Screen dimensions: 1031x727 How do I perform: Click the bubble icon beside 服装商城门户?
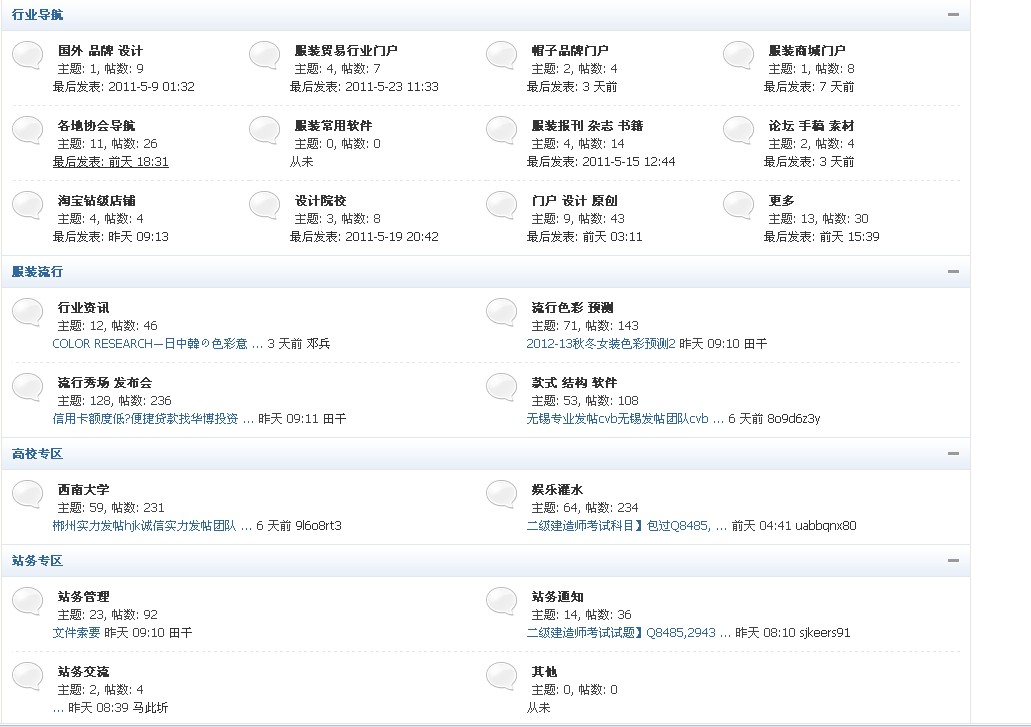pyautogui.click(x=738, y=55)
